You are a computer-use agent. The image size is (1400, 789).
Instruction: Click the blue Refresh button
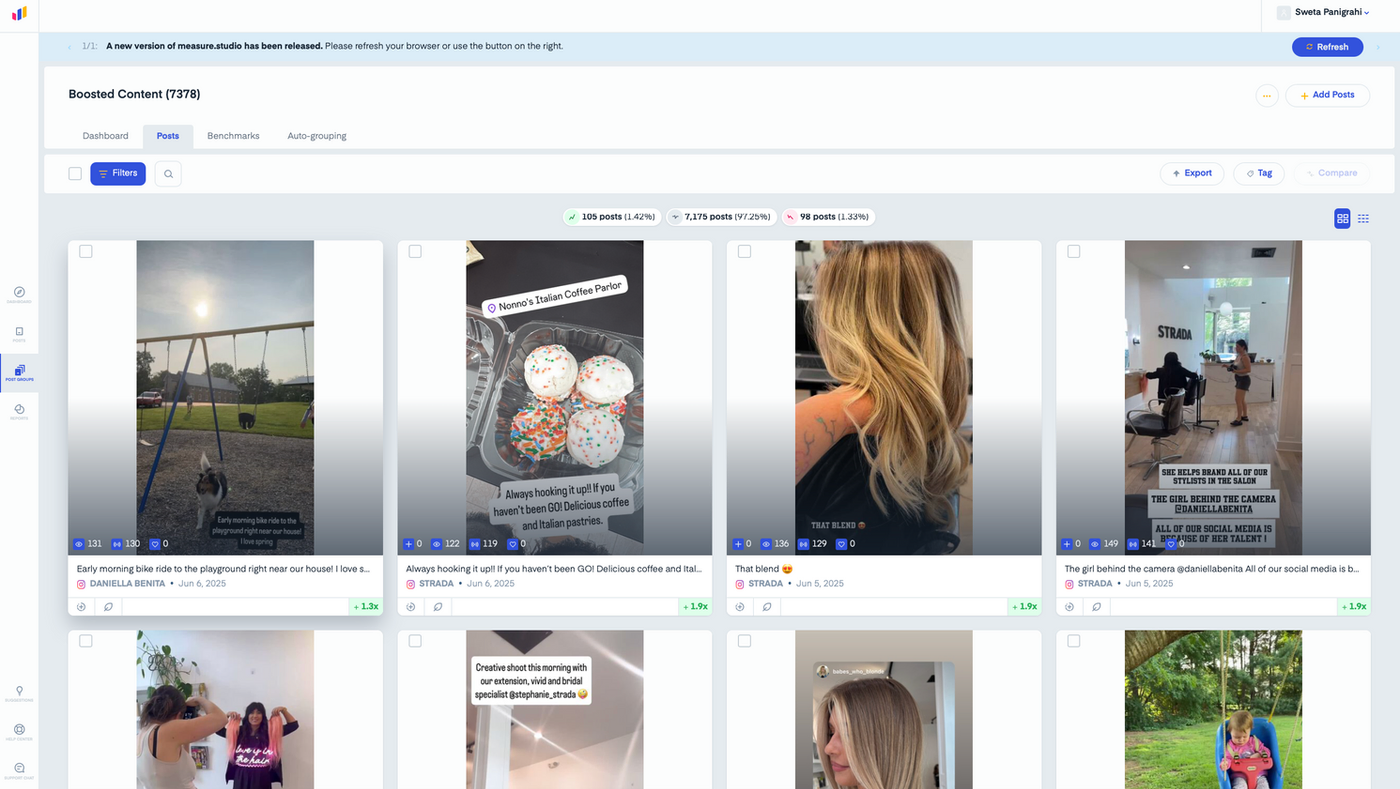pos(1327,47)
